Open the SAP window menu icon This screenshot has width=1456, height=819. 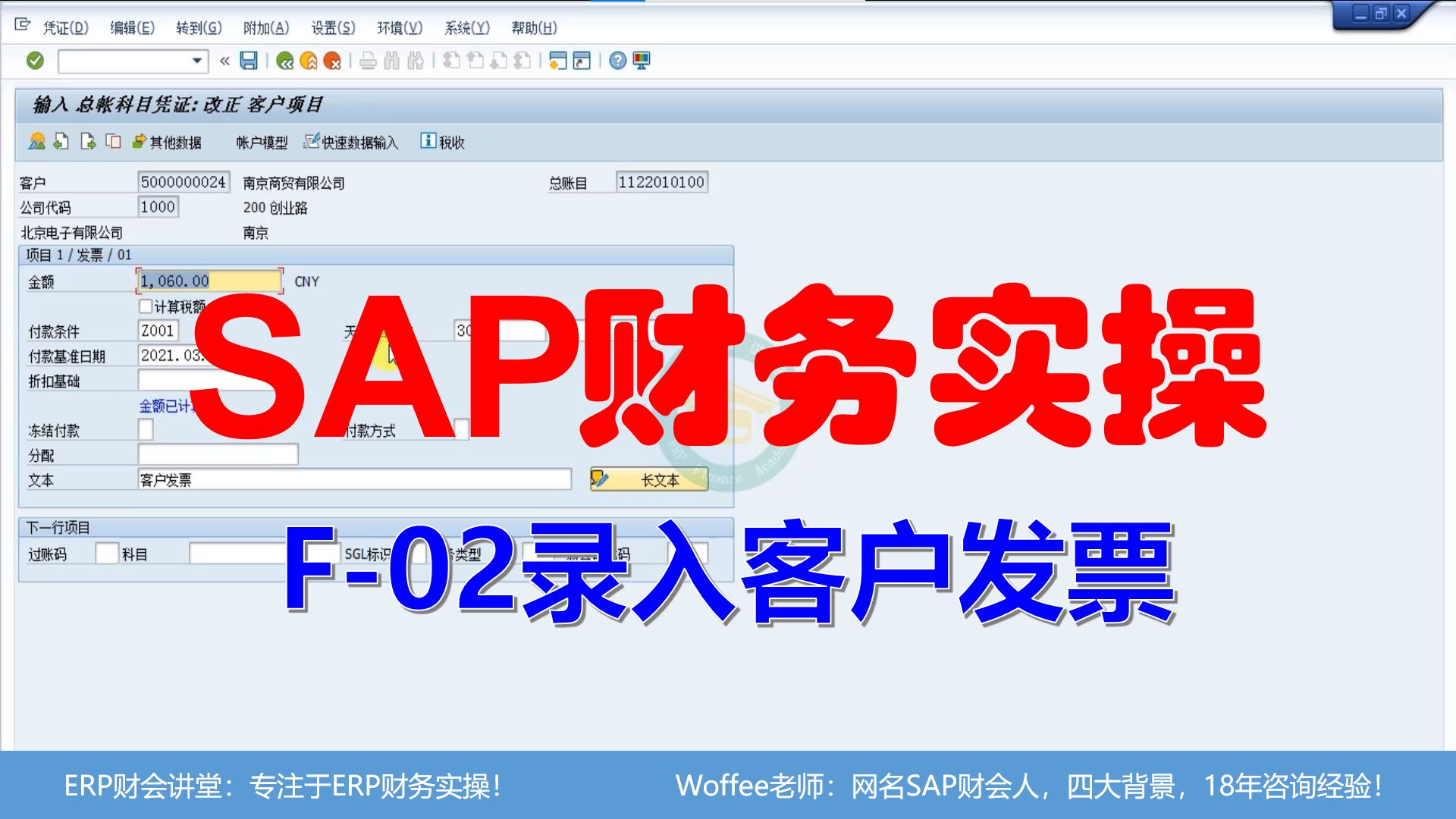[23, 25]
